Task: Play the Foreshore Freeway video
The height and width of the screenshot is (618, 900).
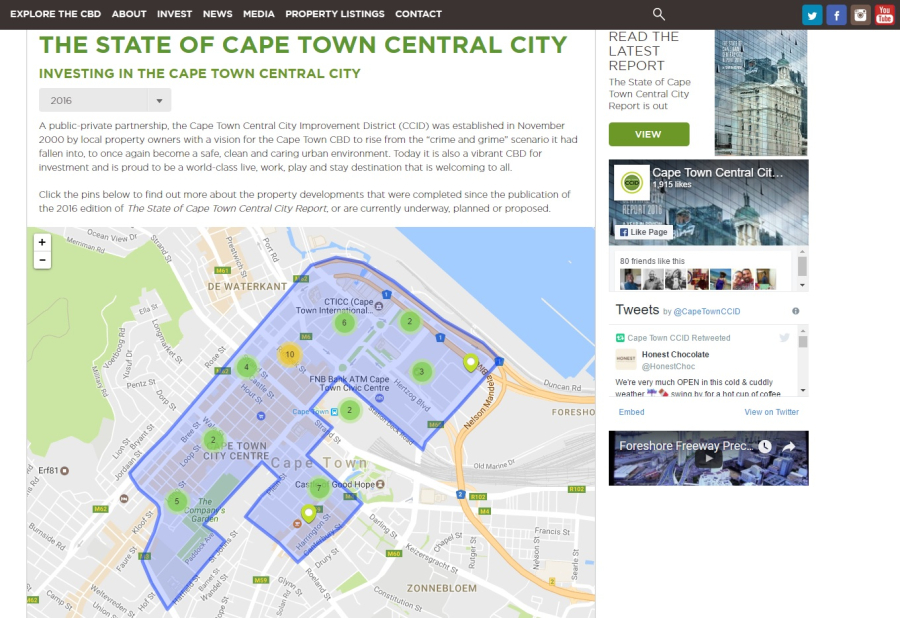Action: [x=709, y=458]
